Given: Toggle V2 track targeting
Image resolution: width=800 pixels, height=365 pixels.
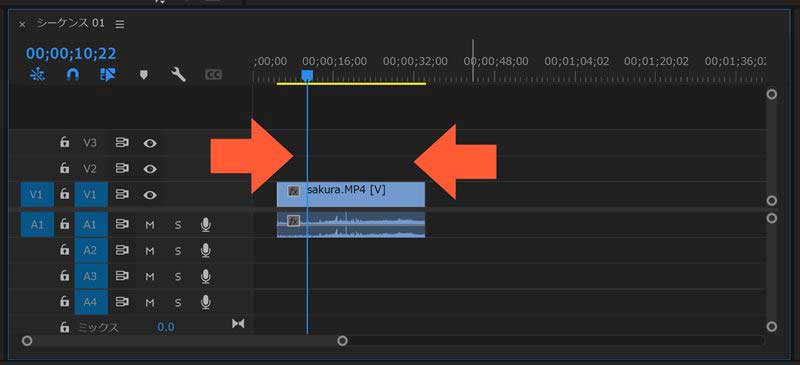Looking at the screenshot, I should [x=90, y=168].
